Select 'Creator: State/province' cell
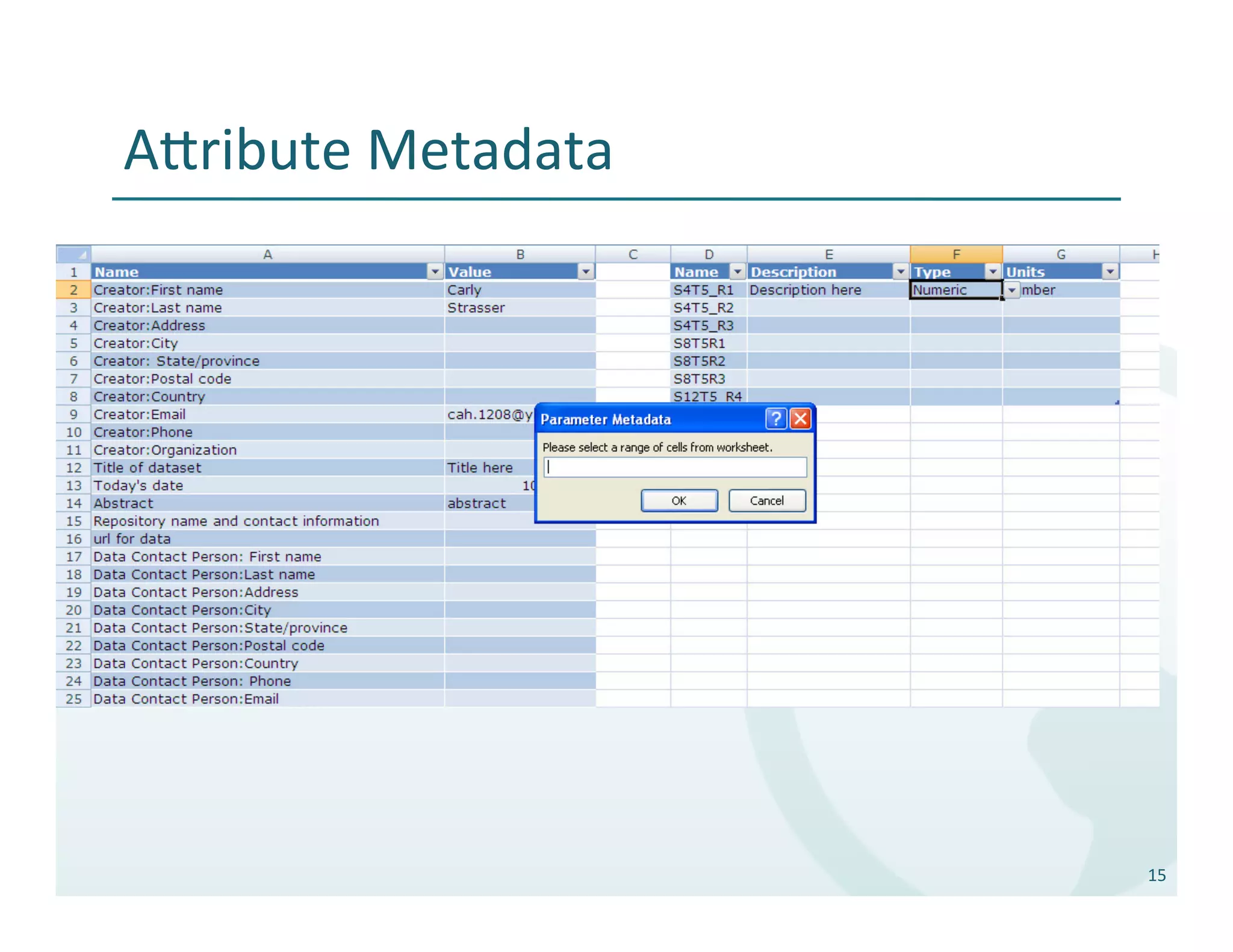Viewport: 1233px width, 952px height. coord(268,361)
